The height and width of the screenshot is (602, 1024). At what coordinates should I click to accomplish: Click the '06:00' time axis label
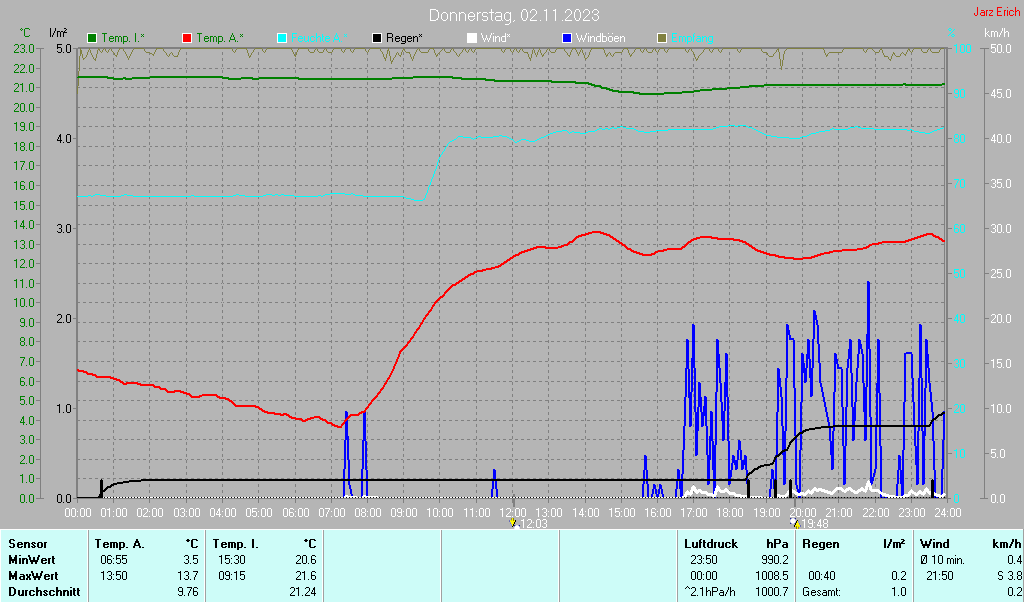point(295,513)
